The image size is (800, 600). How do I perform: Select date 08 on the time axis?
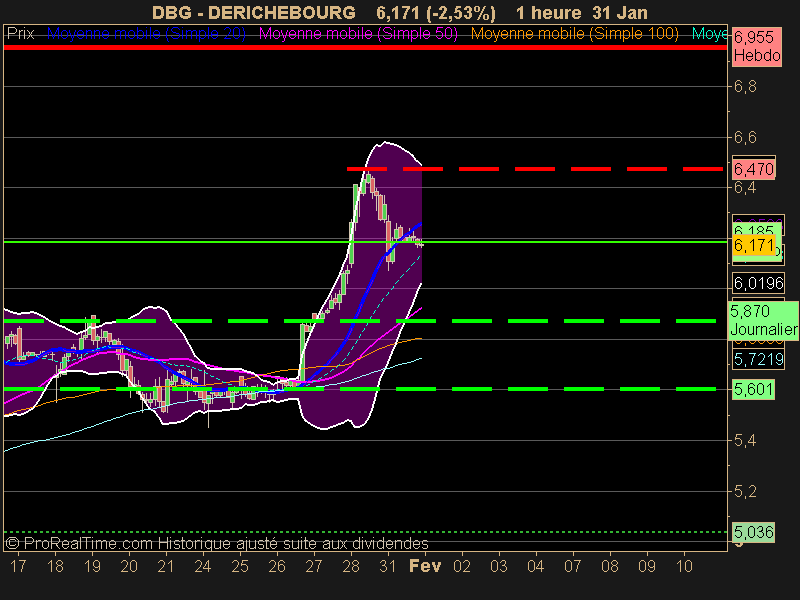tap(610, 566)
